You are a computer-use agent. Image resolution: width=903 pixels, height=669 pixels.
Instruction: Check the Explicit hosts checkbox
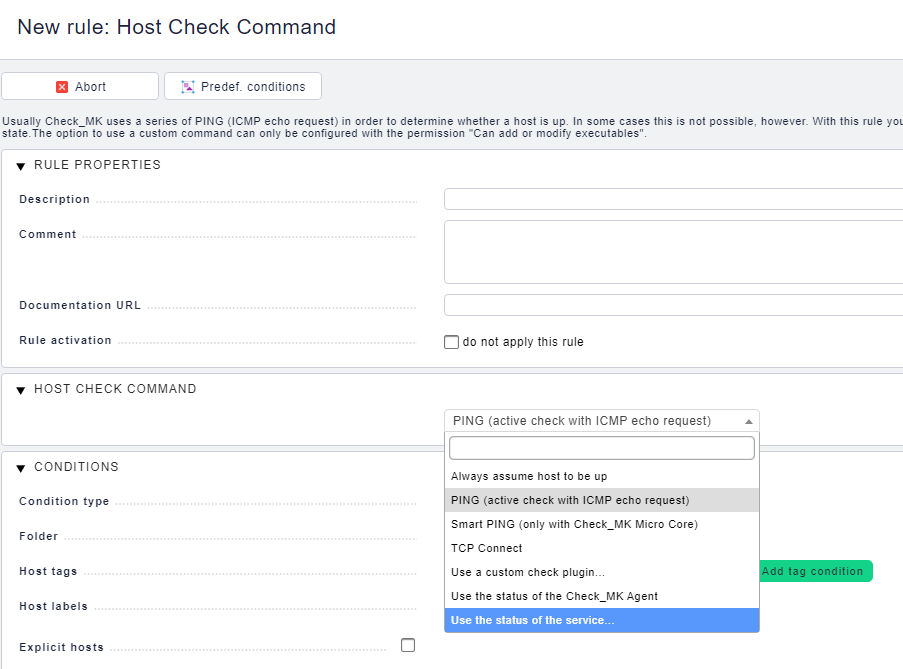(407, 645)
